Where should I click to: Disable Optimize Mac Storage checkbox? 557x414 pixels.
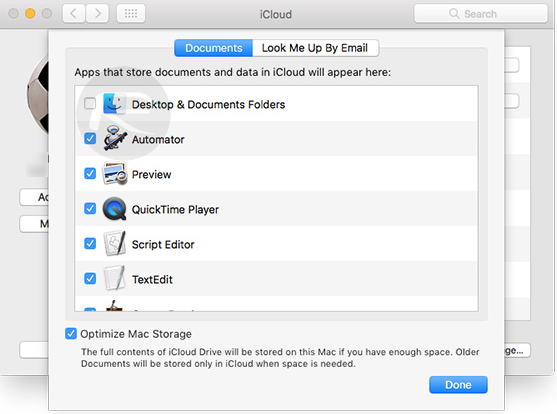point(71,334)
